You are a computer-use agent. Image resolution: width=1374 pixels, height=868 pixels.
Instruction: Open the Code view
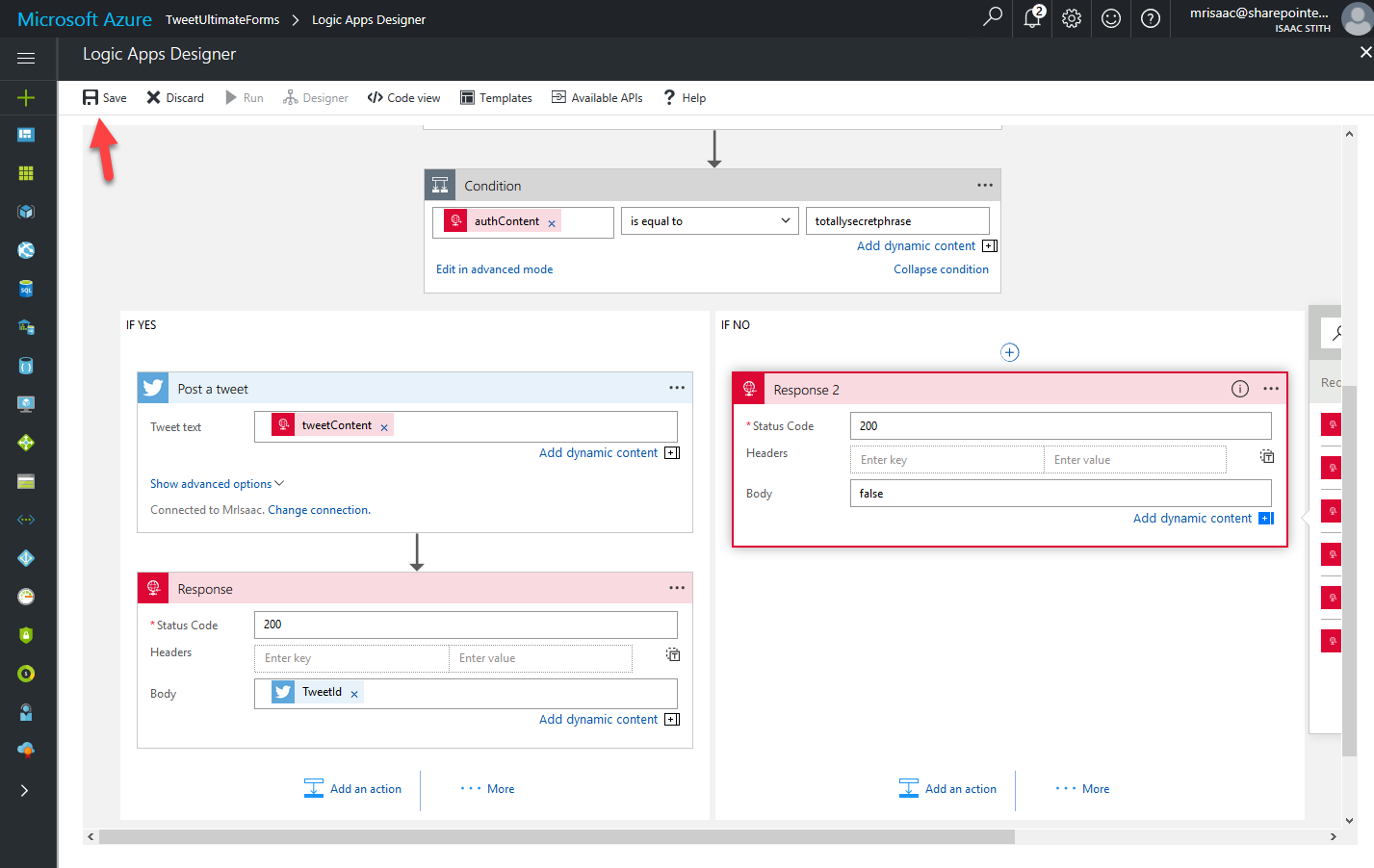click(403, 97)
